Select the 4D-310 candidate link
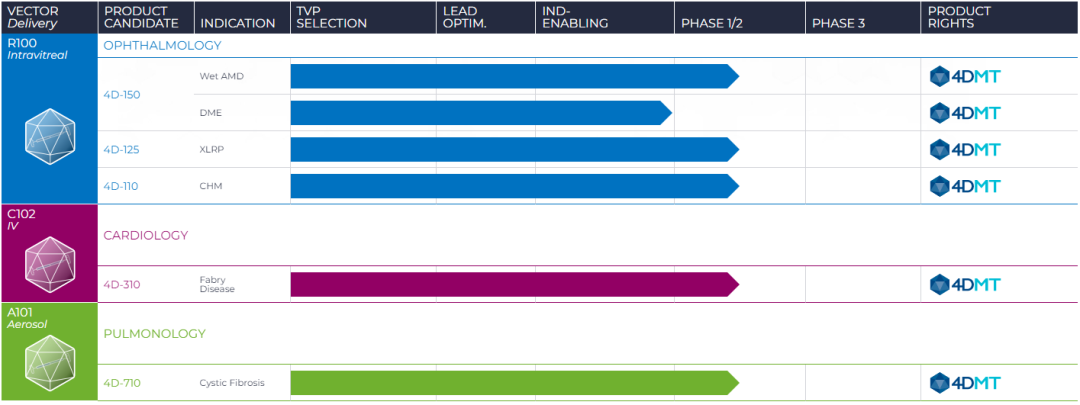Viewport: 1080px width, 405px height. [122, 285]
